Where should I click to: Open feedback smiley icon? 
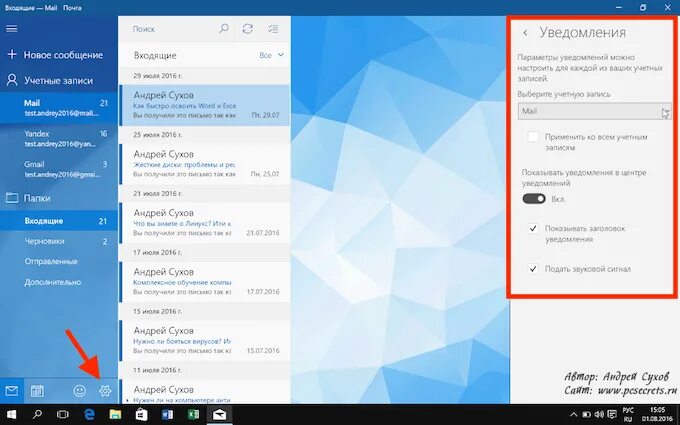[79, 391]
